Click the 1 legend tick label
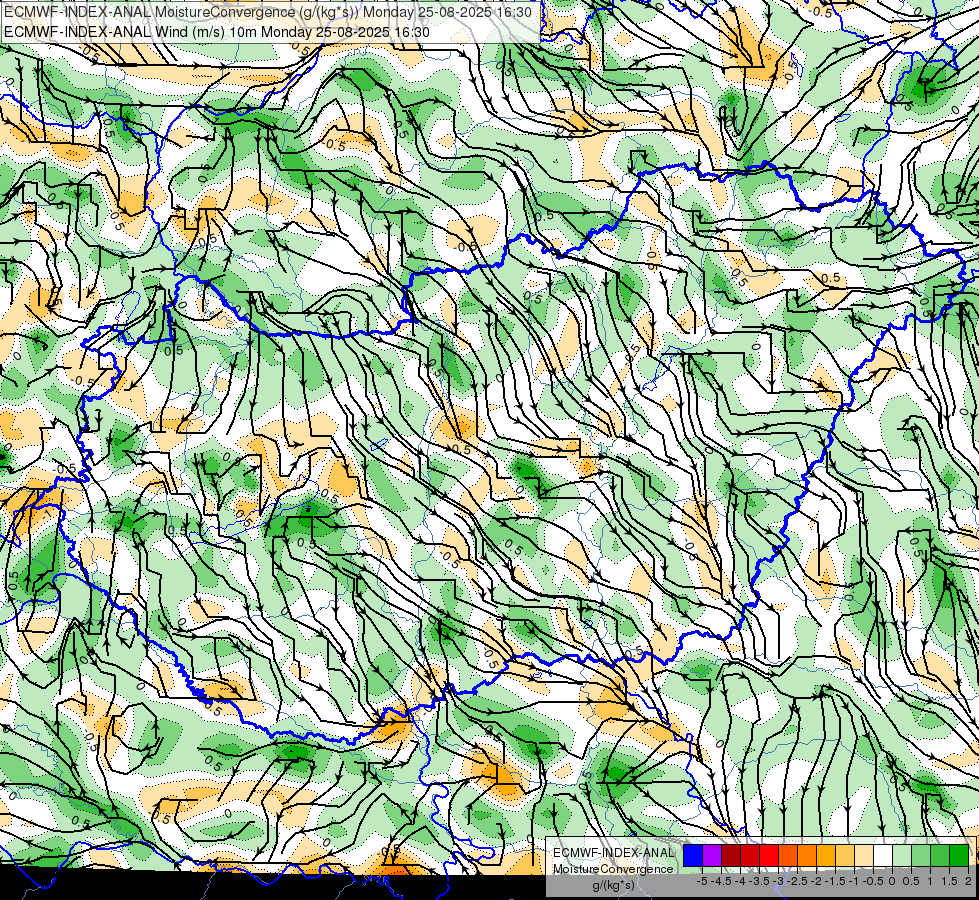This screenshot has width=979, height=900. click(930, 881)
